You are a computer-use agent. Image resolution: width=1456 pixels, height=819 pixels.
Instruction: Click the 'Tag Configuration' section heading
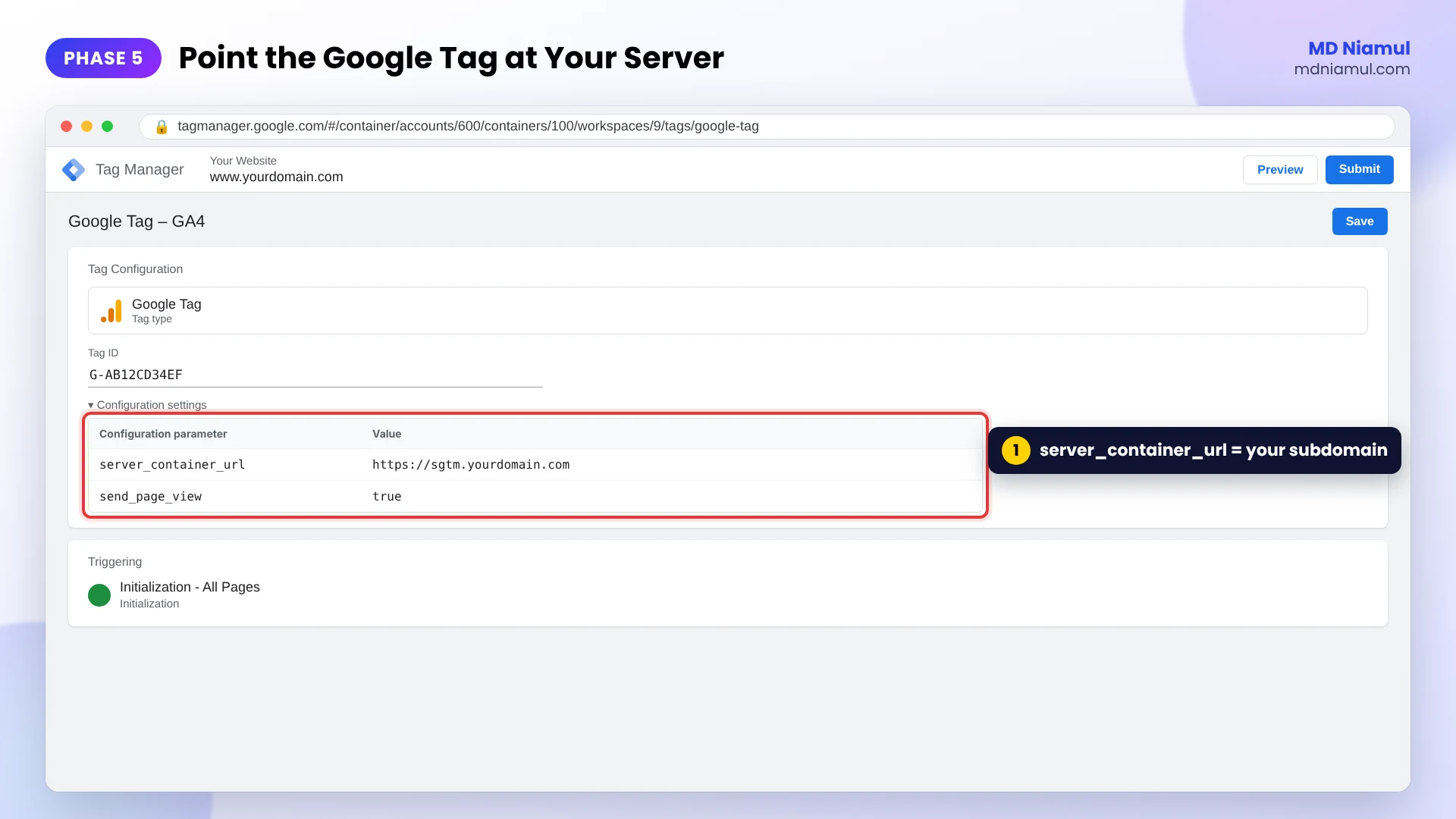tap(135, 269)
